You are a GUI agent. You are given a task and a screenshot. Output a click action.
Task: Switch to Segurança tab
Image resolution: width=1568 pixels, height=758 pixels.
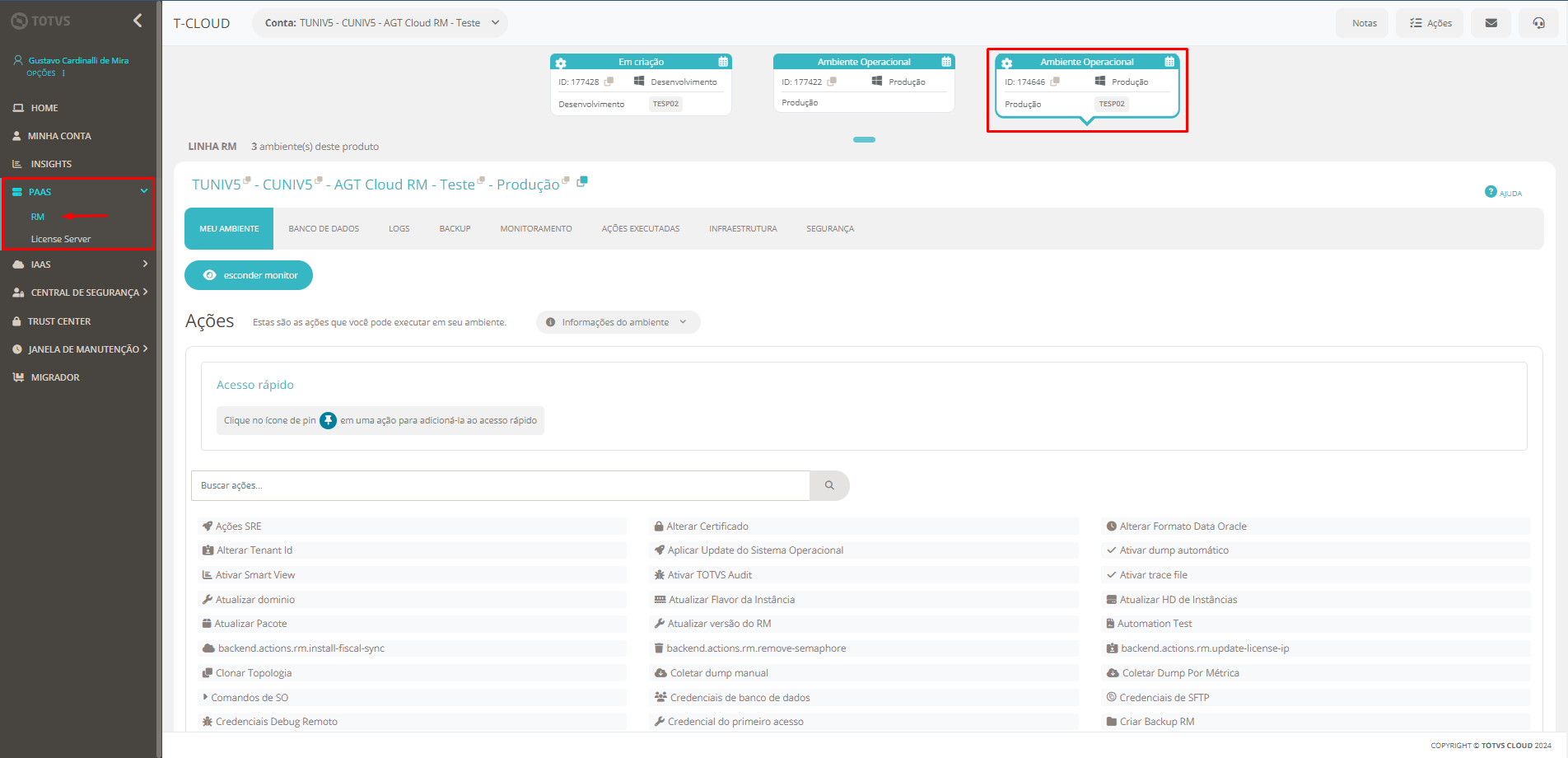coord(830,229)
